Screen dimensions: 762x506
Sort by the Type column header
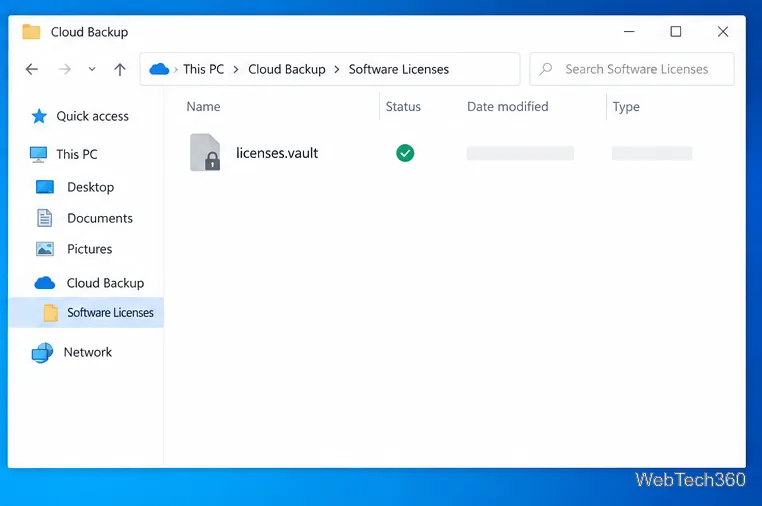click(626, 107)
